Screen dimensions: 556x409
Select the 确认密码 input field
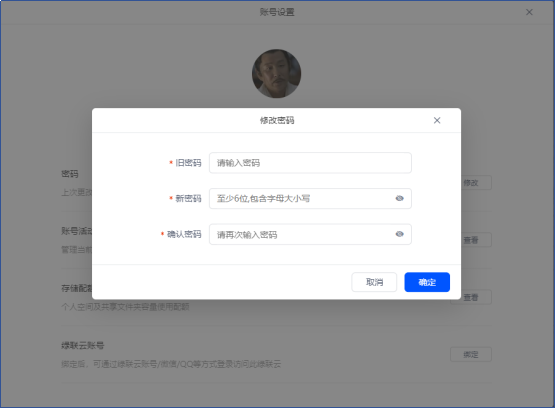point(310,234)
